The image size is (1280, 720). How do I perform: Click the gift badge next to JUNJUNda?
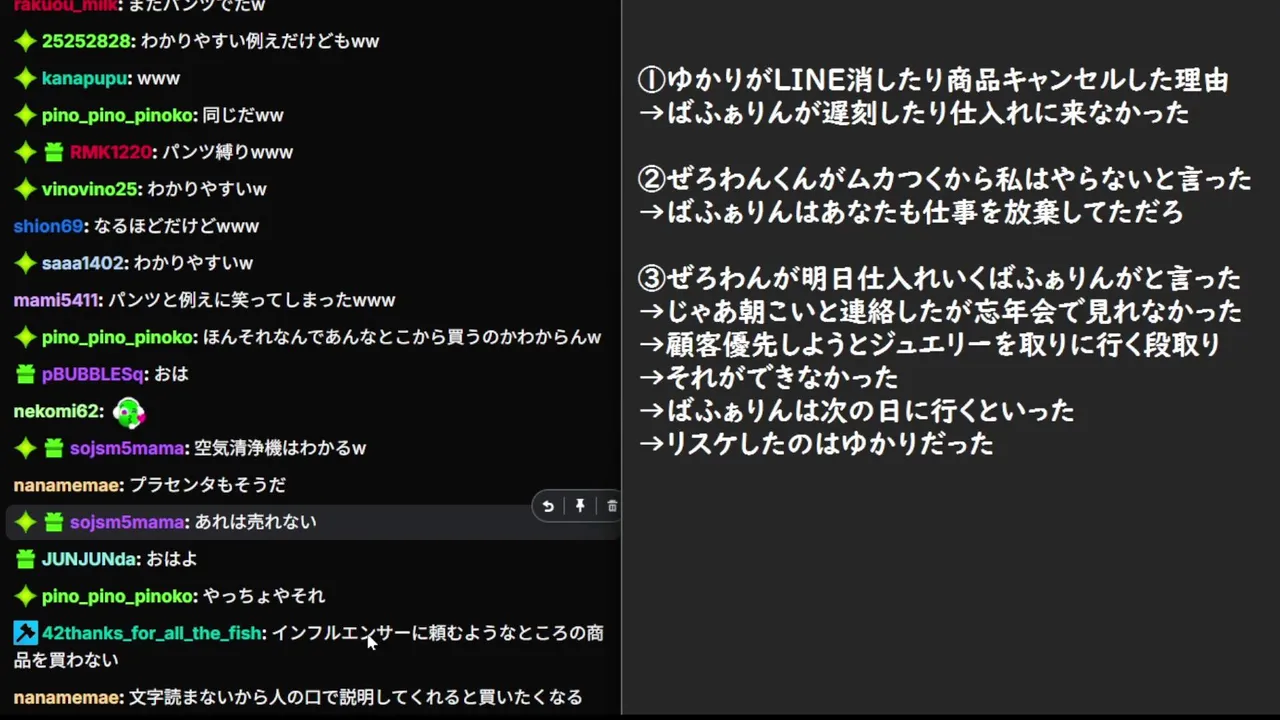click(25, 559)
